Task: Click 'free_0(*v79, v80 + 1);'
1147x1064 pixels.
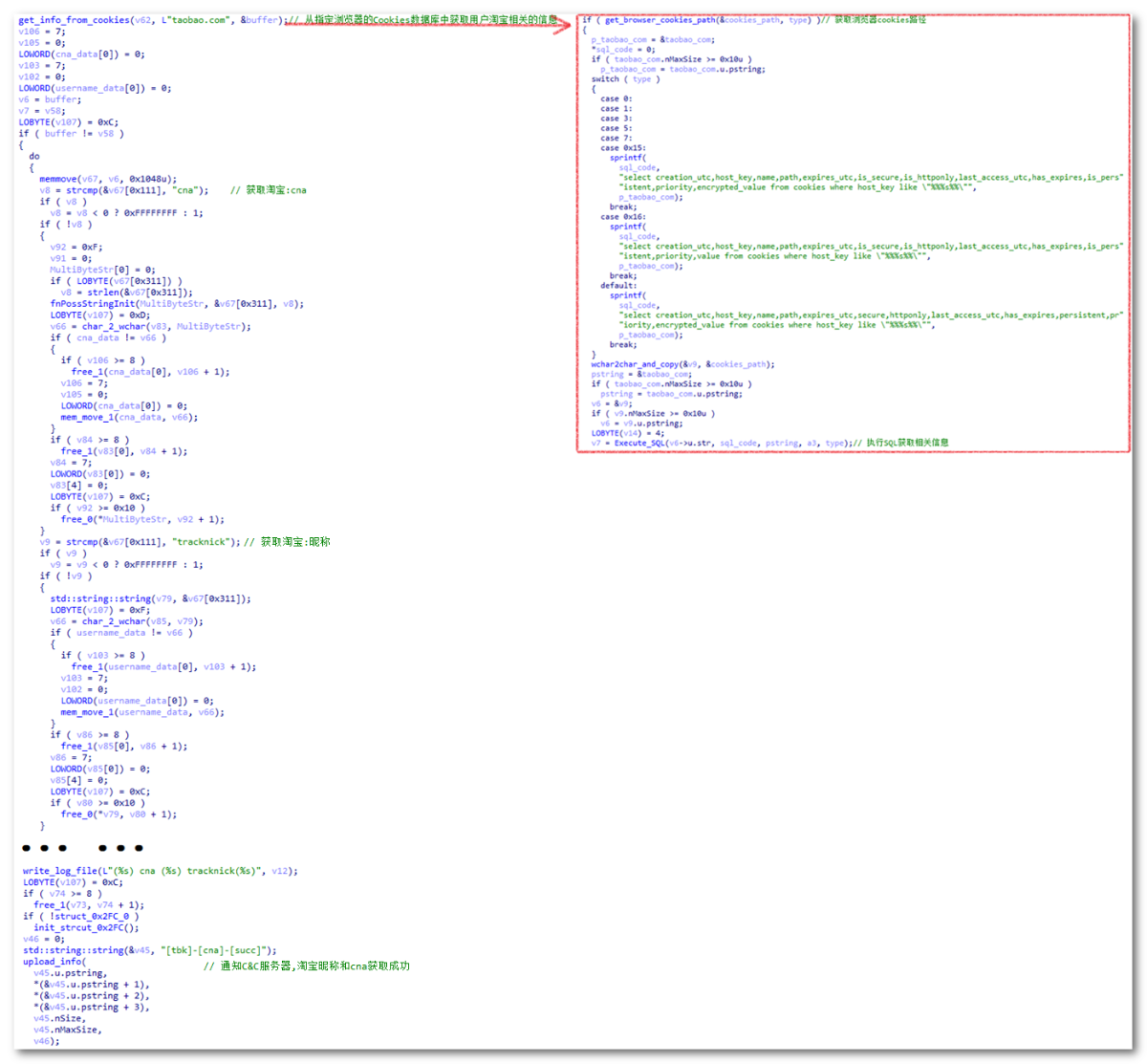Action: pos(119,814)
